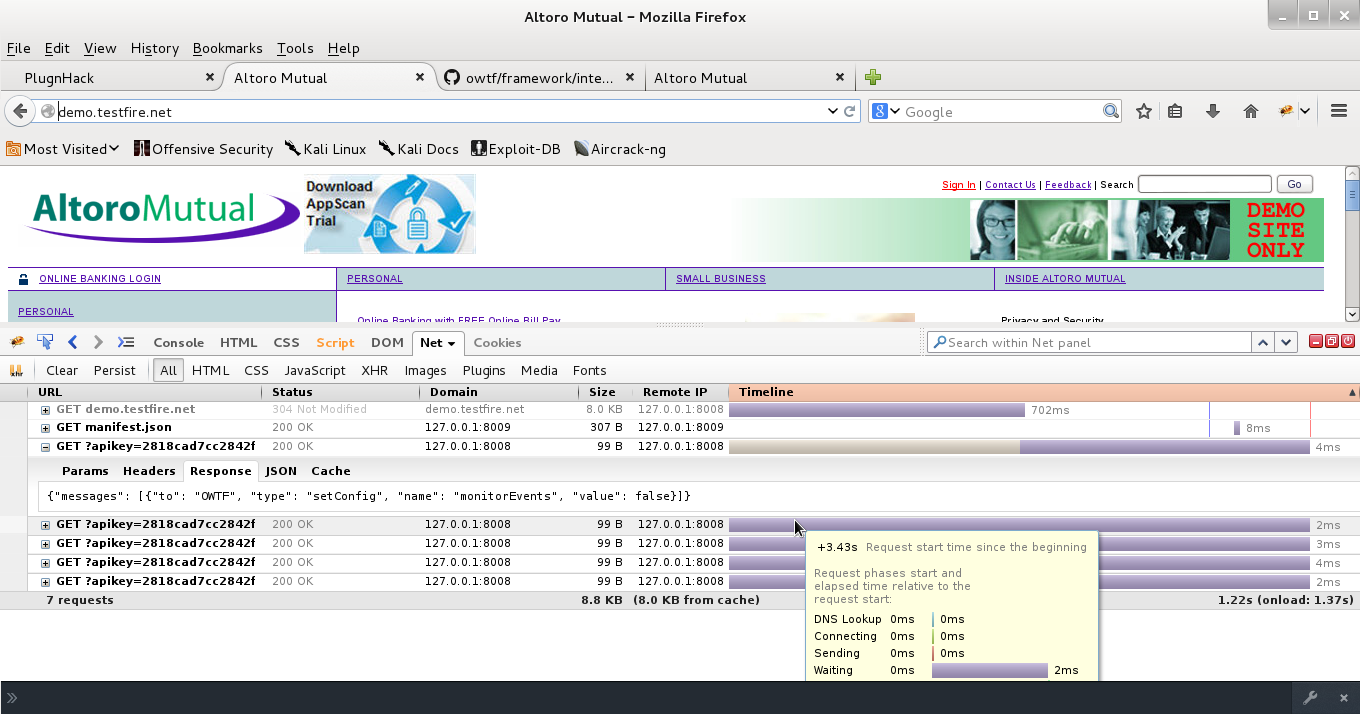Click the manifest.json 8ms timeline bar
The height and width of the screenshot is (714, 1360).
(1237, 428)
